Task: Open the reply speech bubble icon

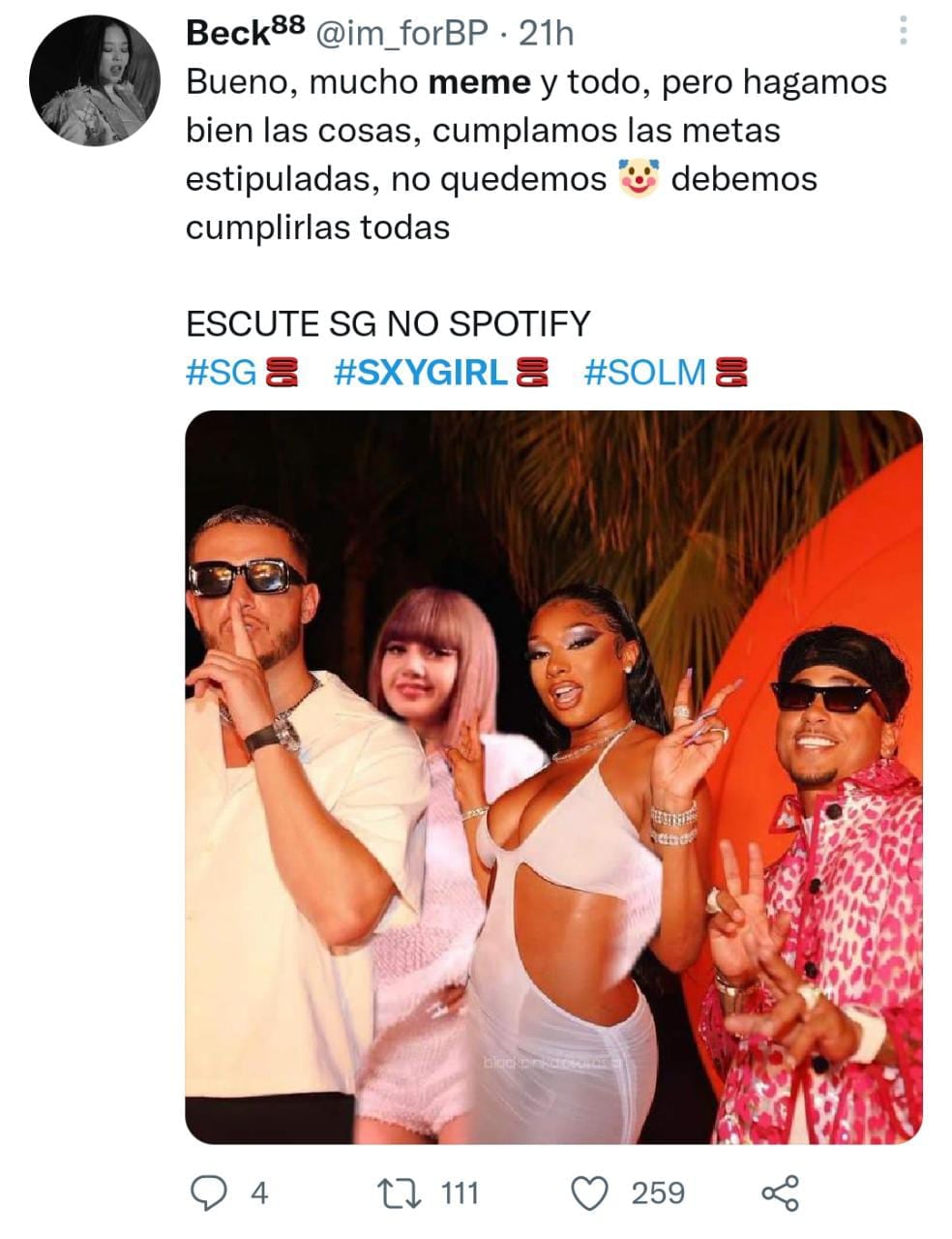Action: click(205, 1194)
